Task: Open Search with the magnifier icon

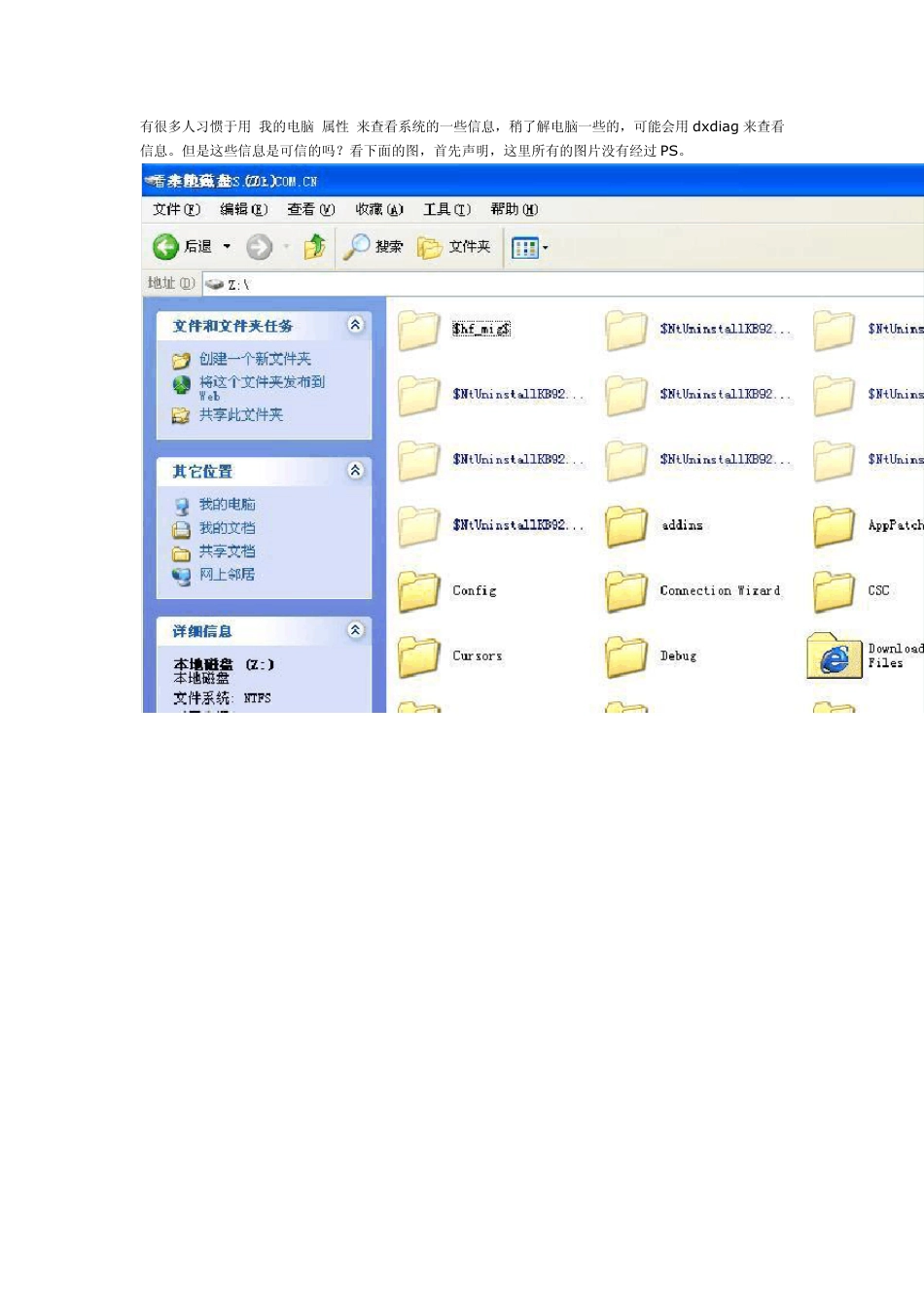Action: (358, 247)
